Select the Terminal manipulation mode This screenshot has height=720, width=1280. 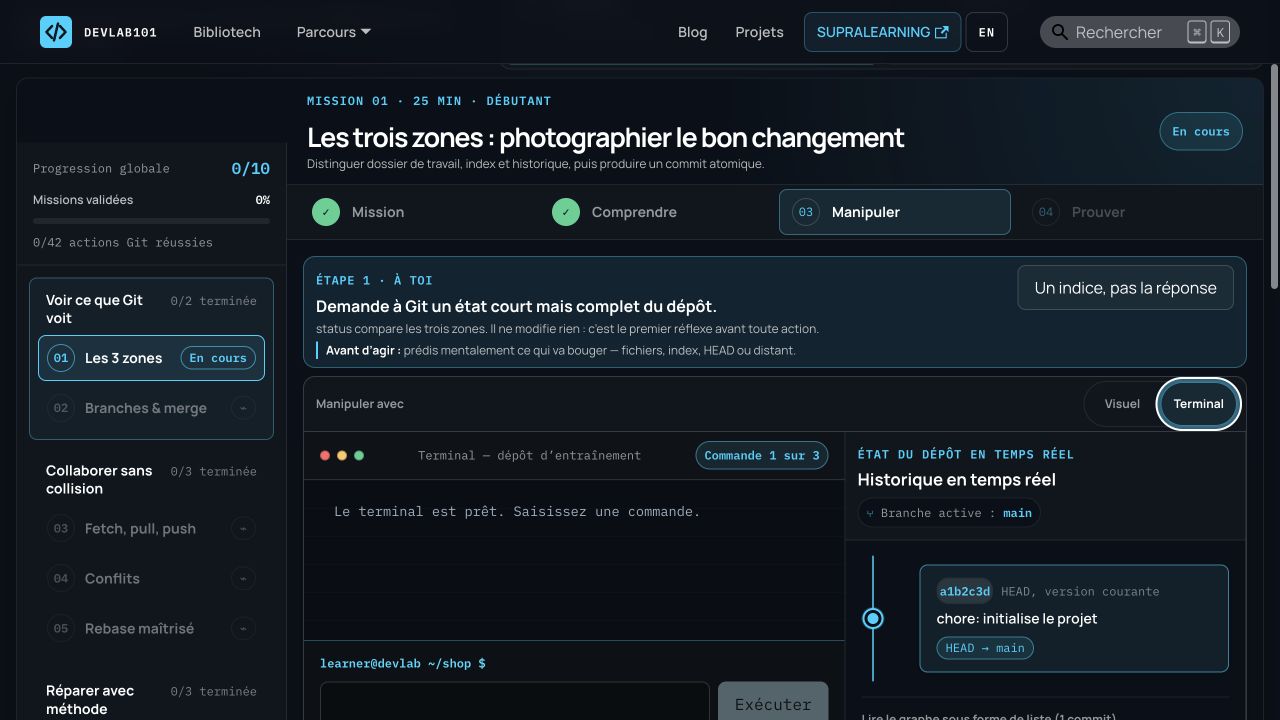(x=1199, y=404)
